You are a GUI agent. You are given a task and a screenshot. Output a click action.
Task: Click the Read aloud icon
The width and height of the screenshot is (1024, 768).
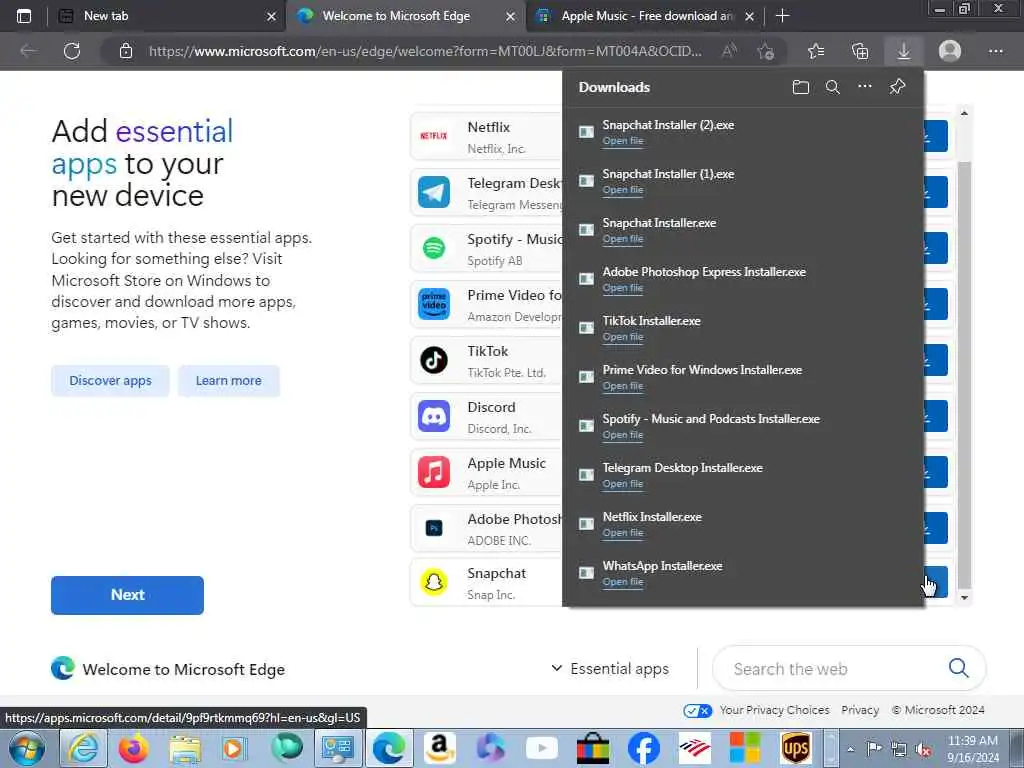729,51
